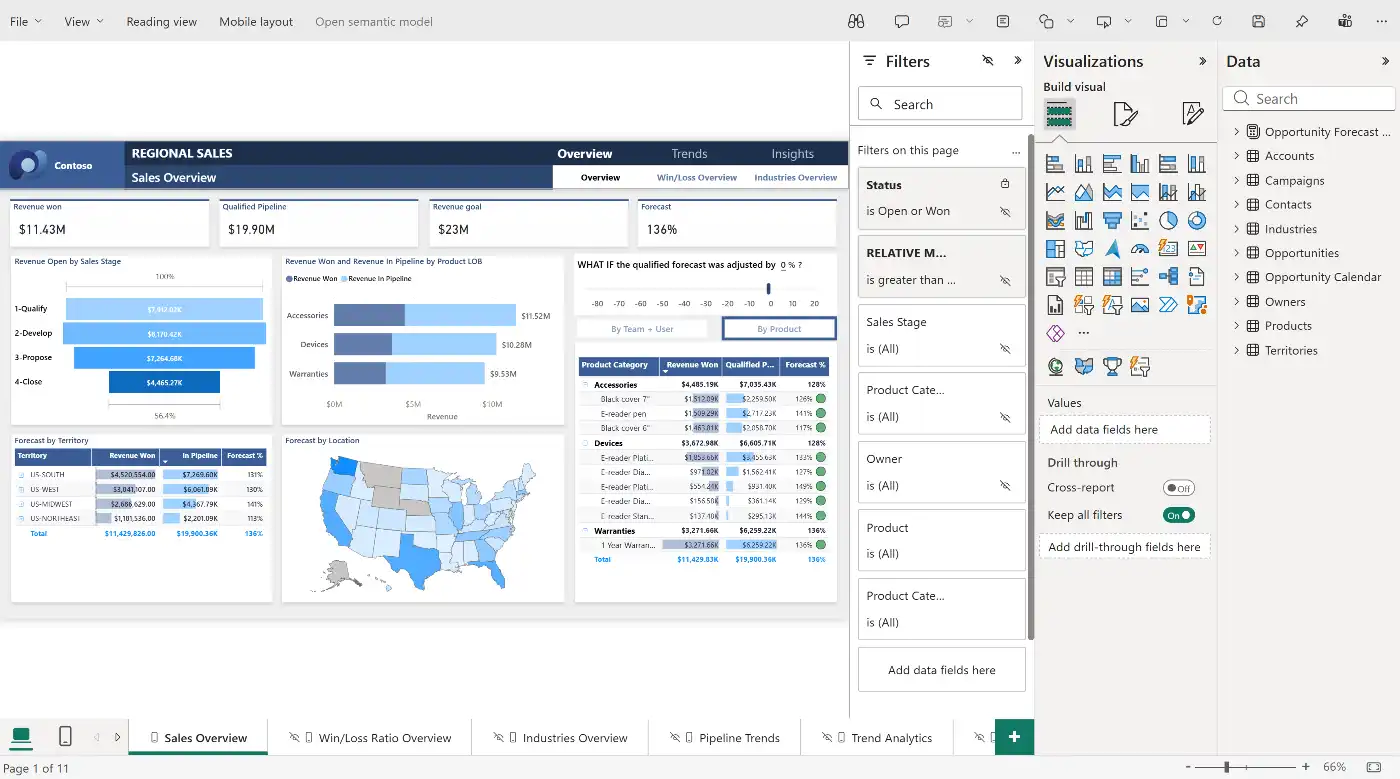The image size is (1400, 779).
Task: Click the refresh visuals icon
Action: [1217, 21]
